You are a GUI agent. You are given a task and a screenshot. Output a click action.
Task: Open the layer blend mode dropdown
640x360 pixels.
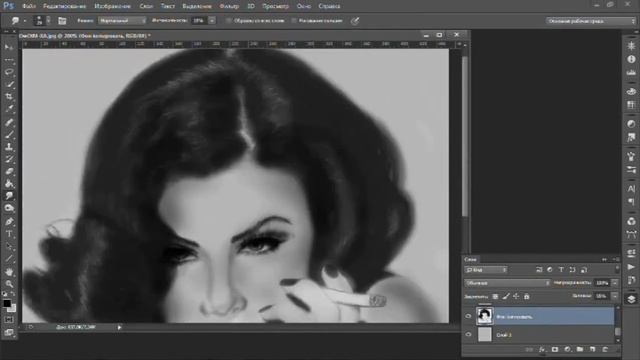pyautogui.click(x=507, y=283)
